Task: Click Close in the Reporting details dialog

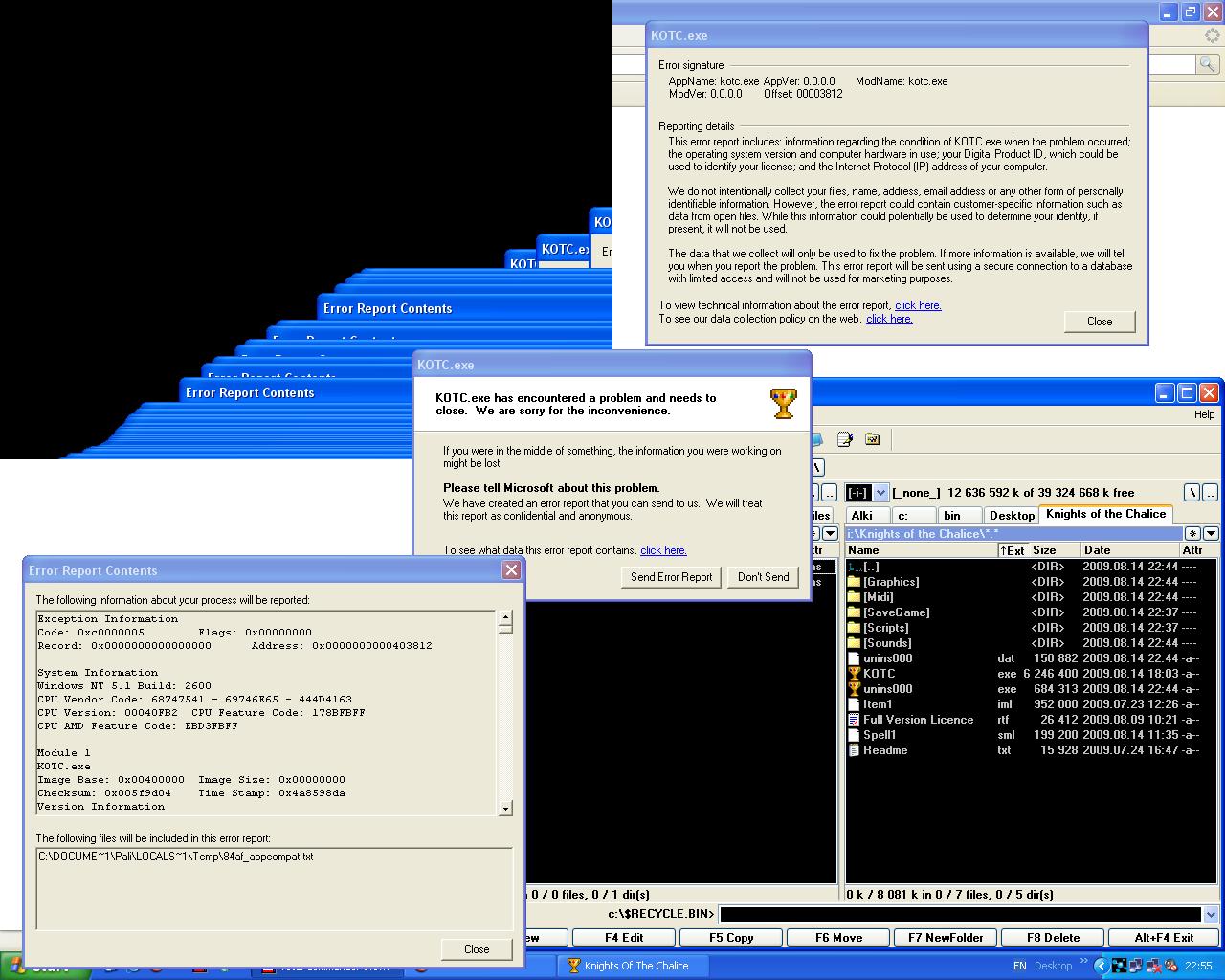Action: pos(1100,322)
